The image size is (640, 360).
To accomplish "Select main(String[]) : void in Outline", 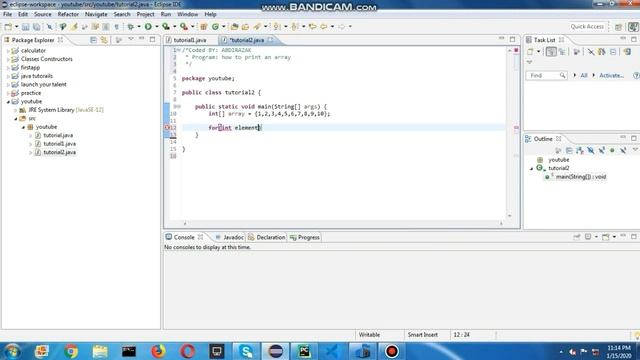I will click(x=581, y=177).
